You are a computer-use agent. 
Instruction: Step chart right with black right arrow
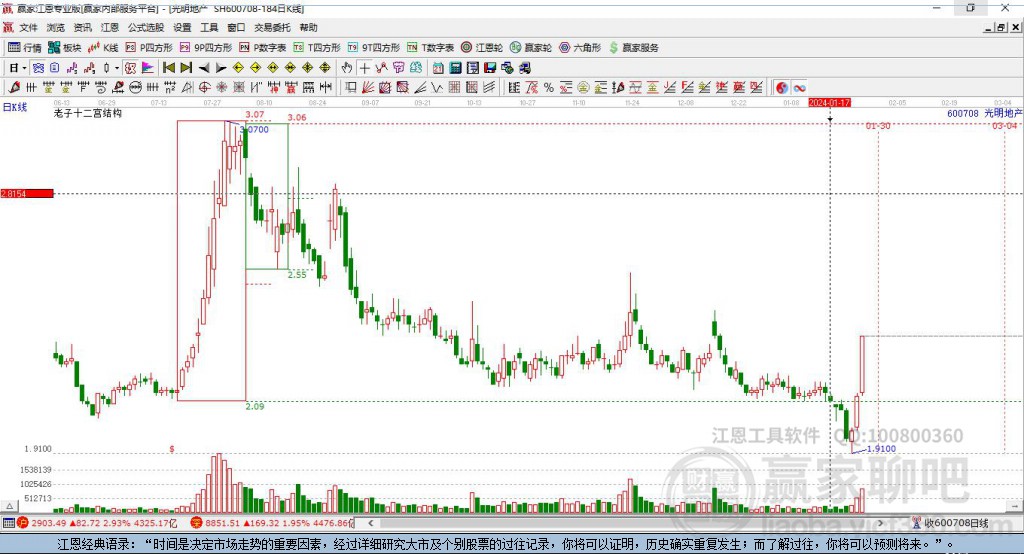(221, 68)
